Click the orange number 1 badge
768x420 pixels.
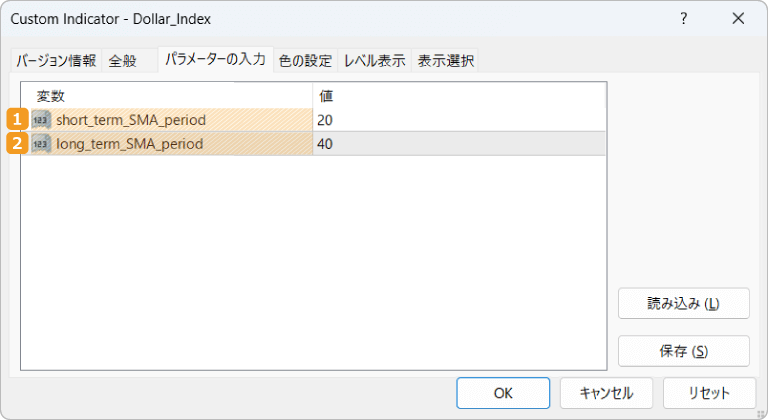click(17, 120)
